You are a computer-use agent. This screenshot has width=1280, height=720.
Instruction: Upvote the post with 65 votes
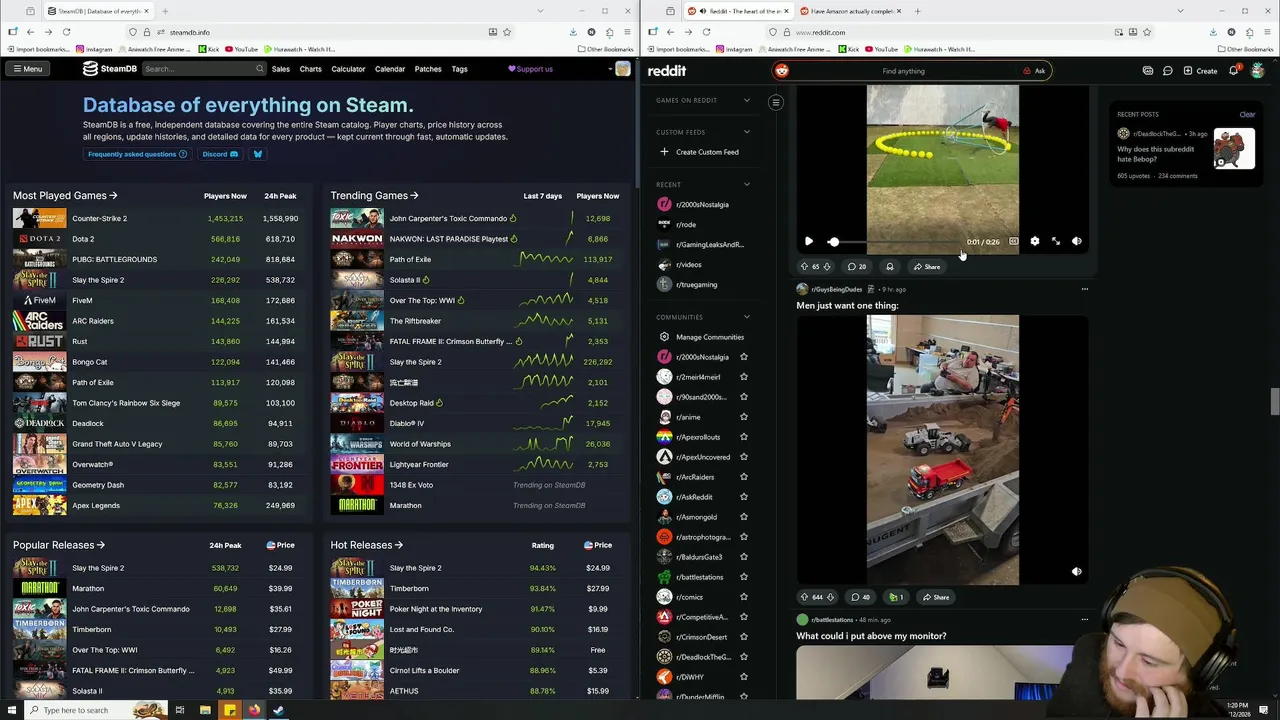(804, 267)
